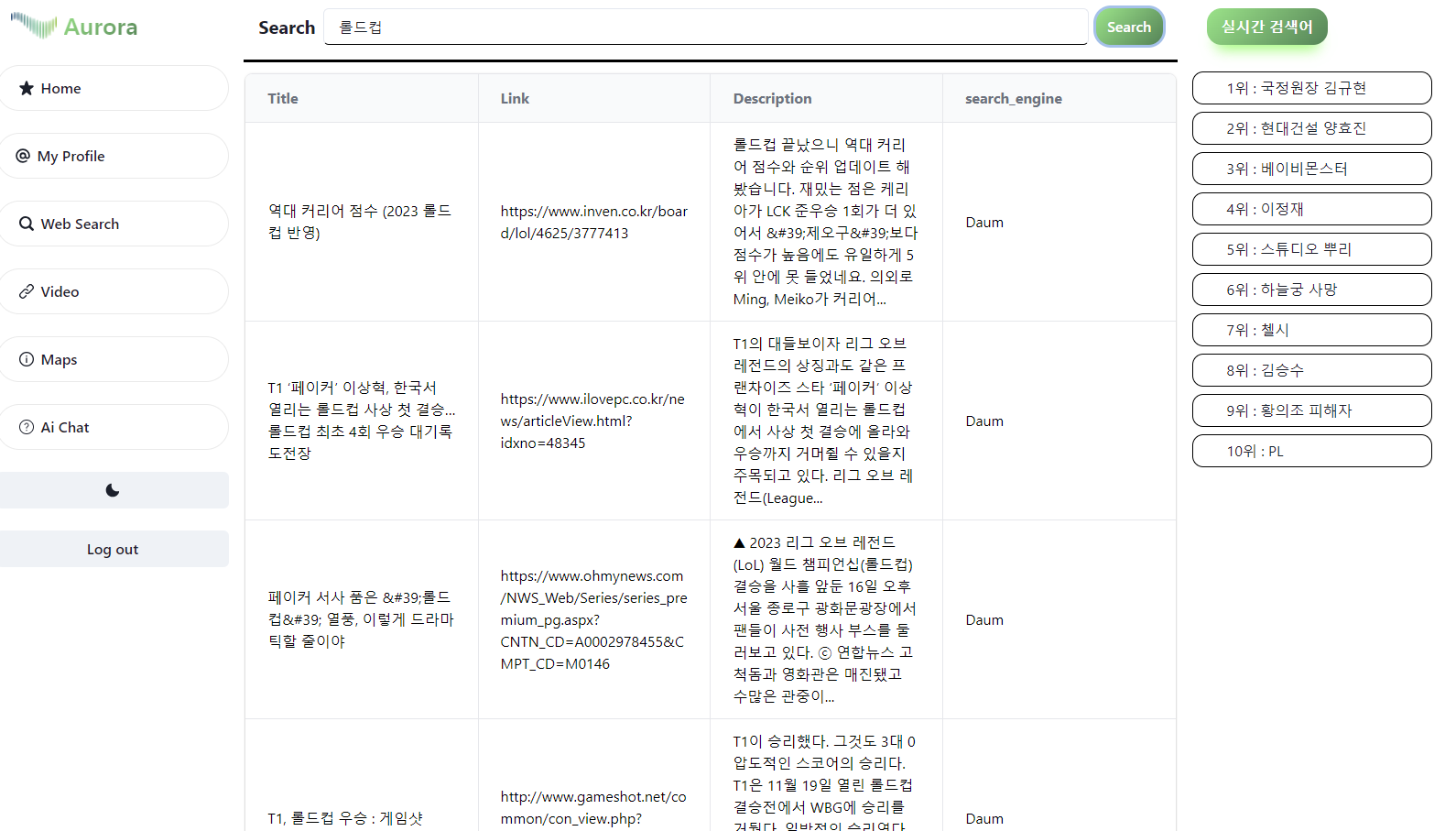1456x831 pixels.
Task: Select trending term 9위 황의조 피해자
Action: point(1311,410)
